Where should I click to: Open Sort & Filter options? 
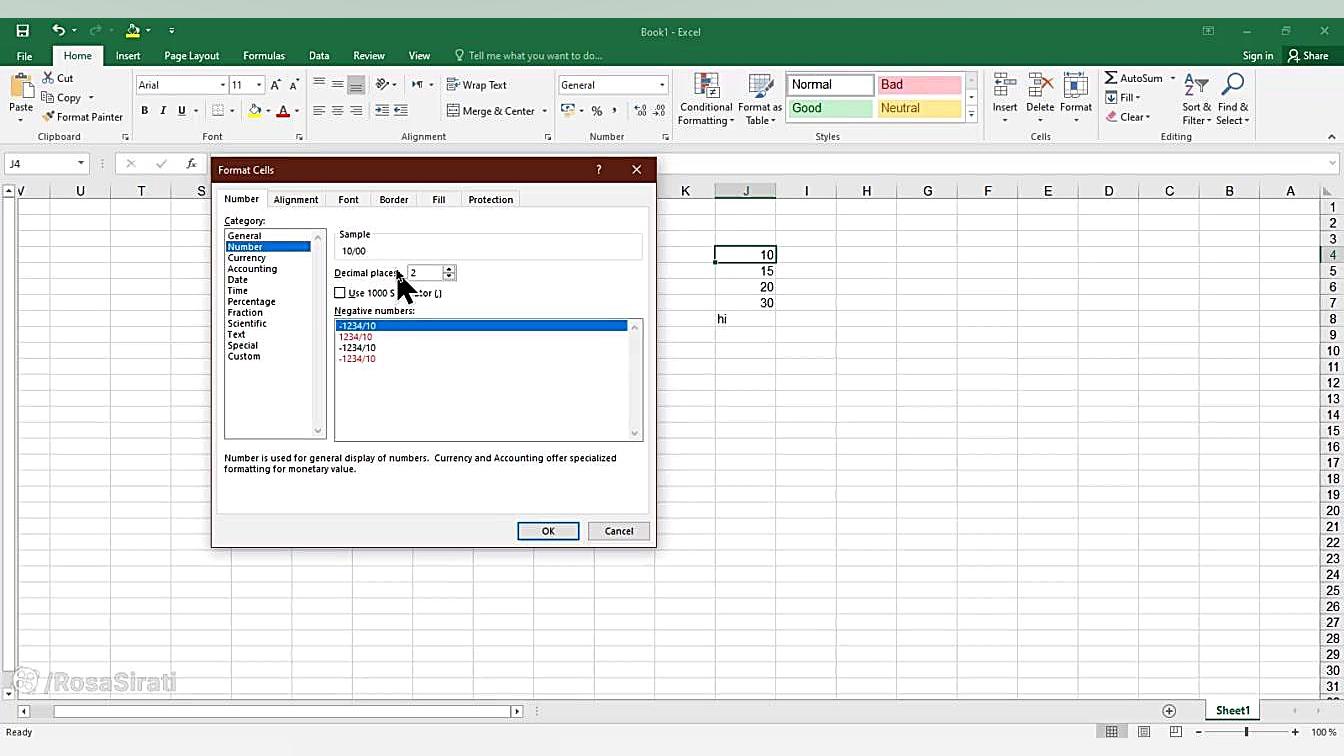[1196, 99]
